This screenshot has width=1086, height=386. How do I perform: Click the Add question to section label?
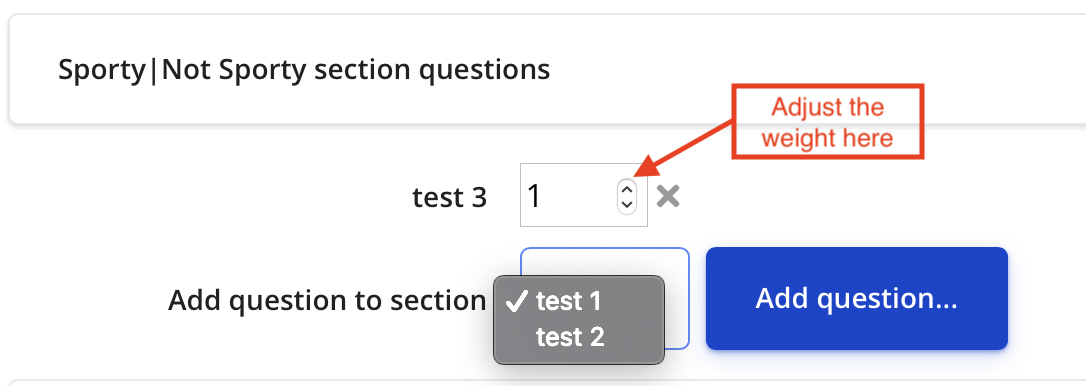click(327, 301)
